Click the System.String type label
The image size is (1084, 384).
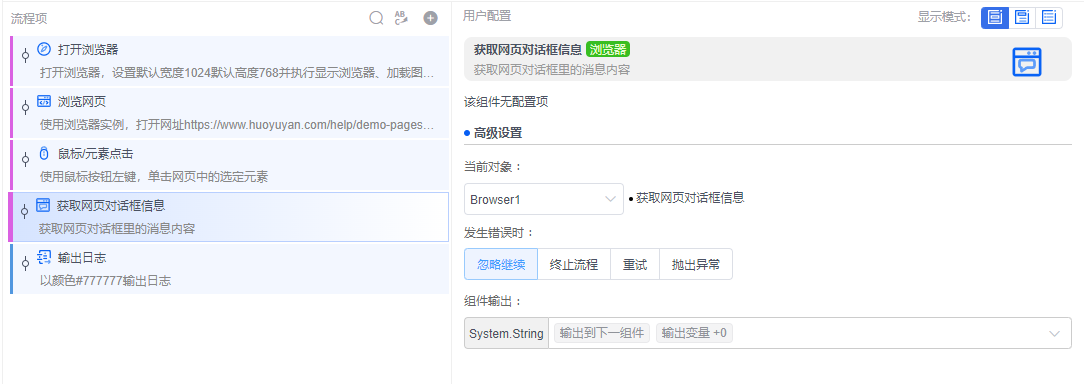[506, 333]
